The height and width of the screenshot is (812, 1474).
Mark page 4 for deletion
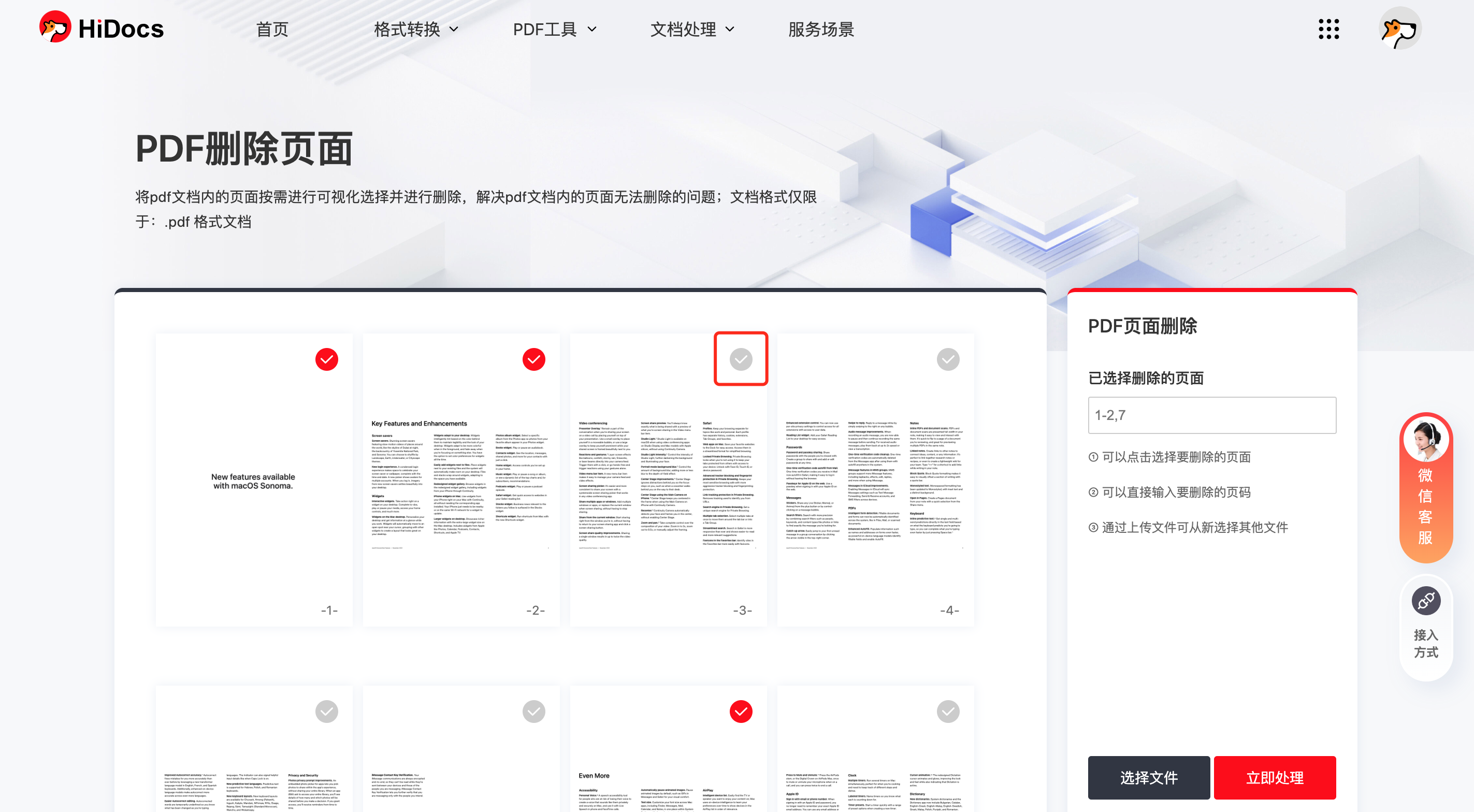click(x=948, y=359)
